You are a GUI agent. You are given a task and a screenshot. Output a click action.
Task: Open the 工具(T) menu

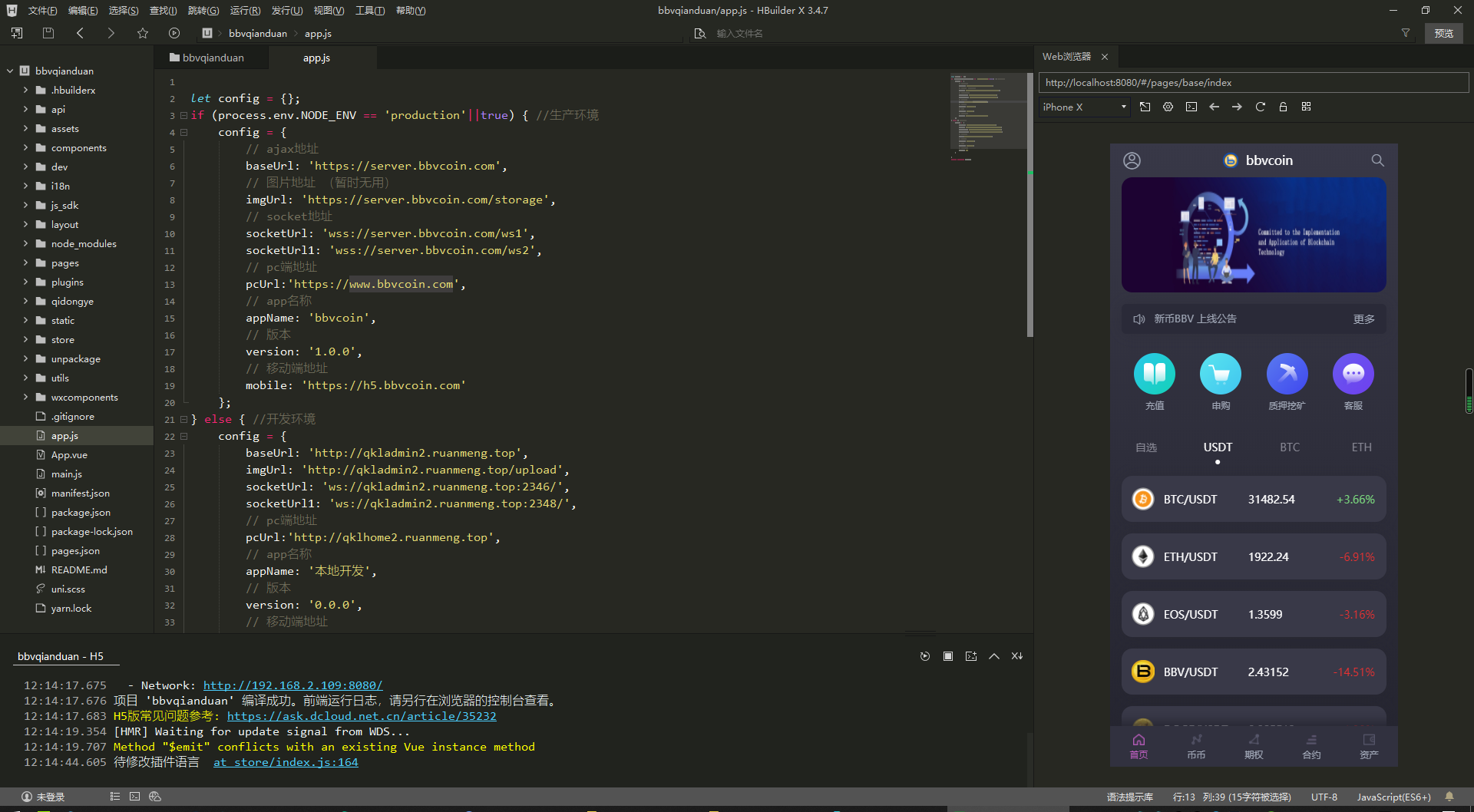coord(369,11)
